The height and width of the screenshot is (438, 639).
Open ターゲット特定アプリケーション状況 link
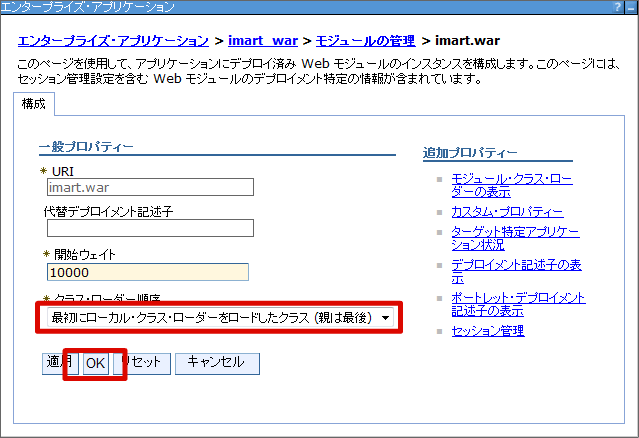515,238
